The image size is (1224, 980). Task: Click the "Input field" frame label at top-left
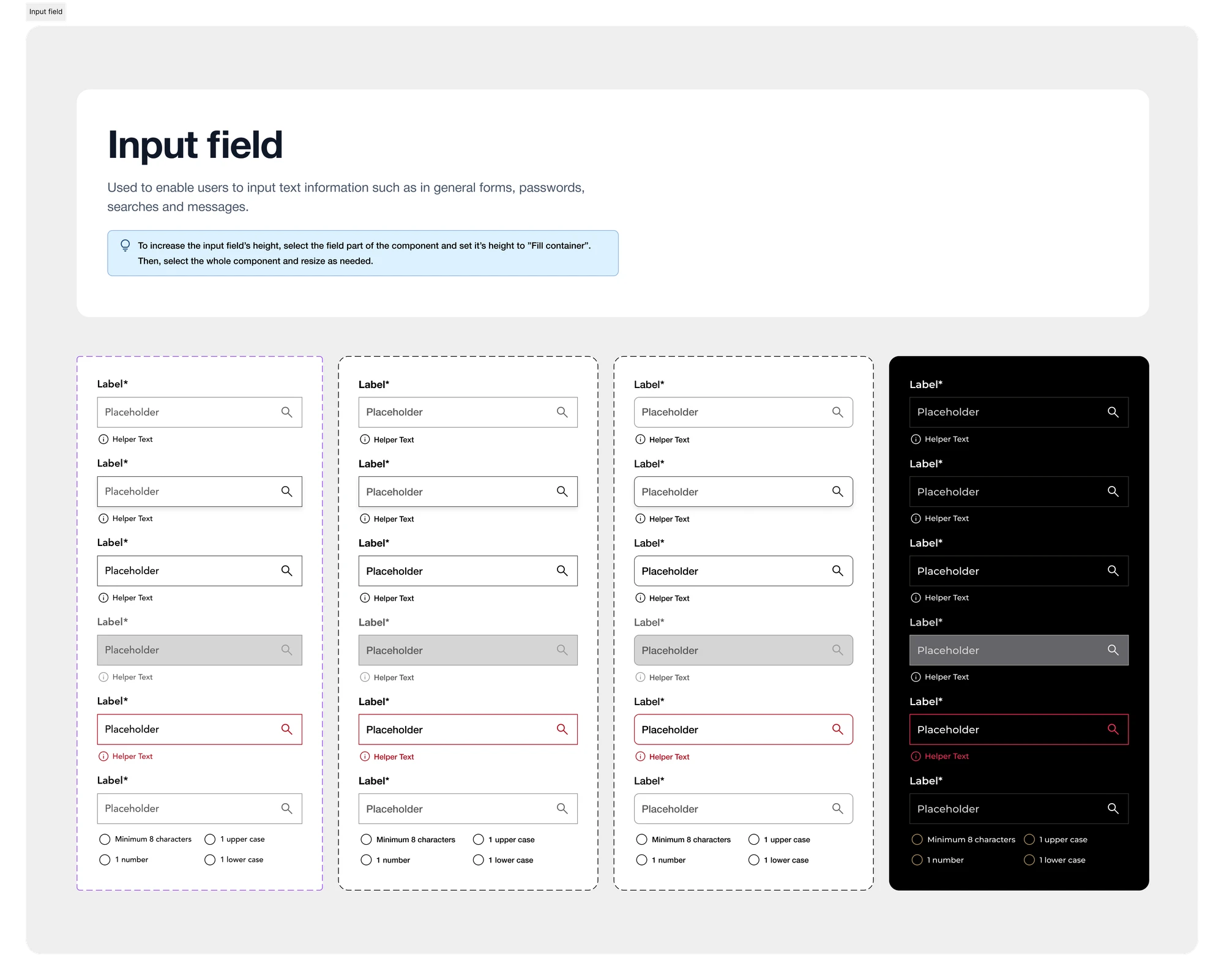point(46,12)
